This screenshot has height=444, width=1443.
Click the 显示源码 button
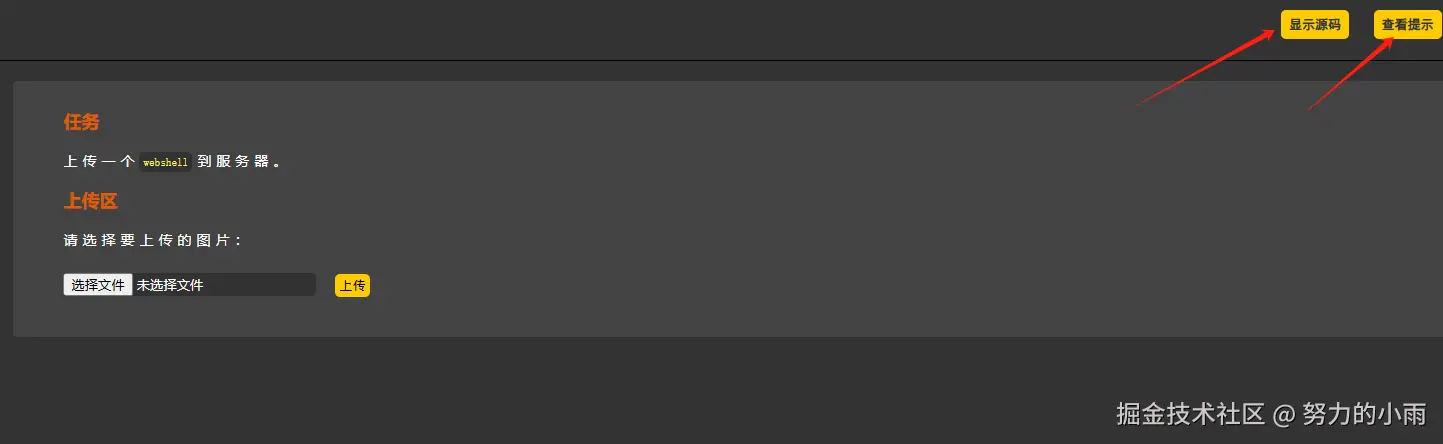click(1314, 25)
